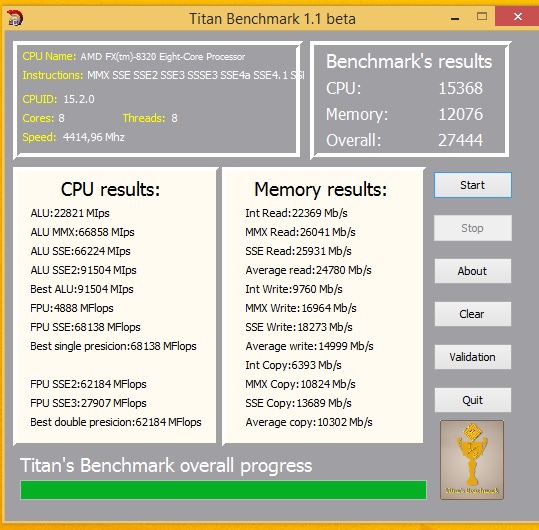Screen dimensions: 539x530
Task: Select FPU SSE2:62184 MFlops line
Action: coord(88,384)
